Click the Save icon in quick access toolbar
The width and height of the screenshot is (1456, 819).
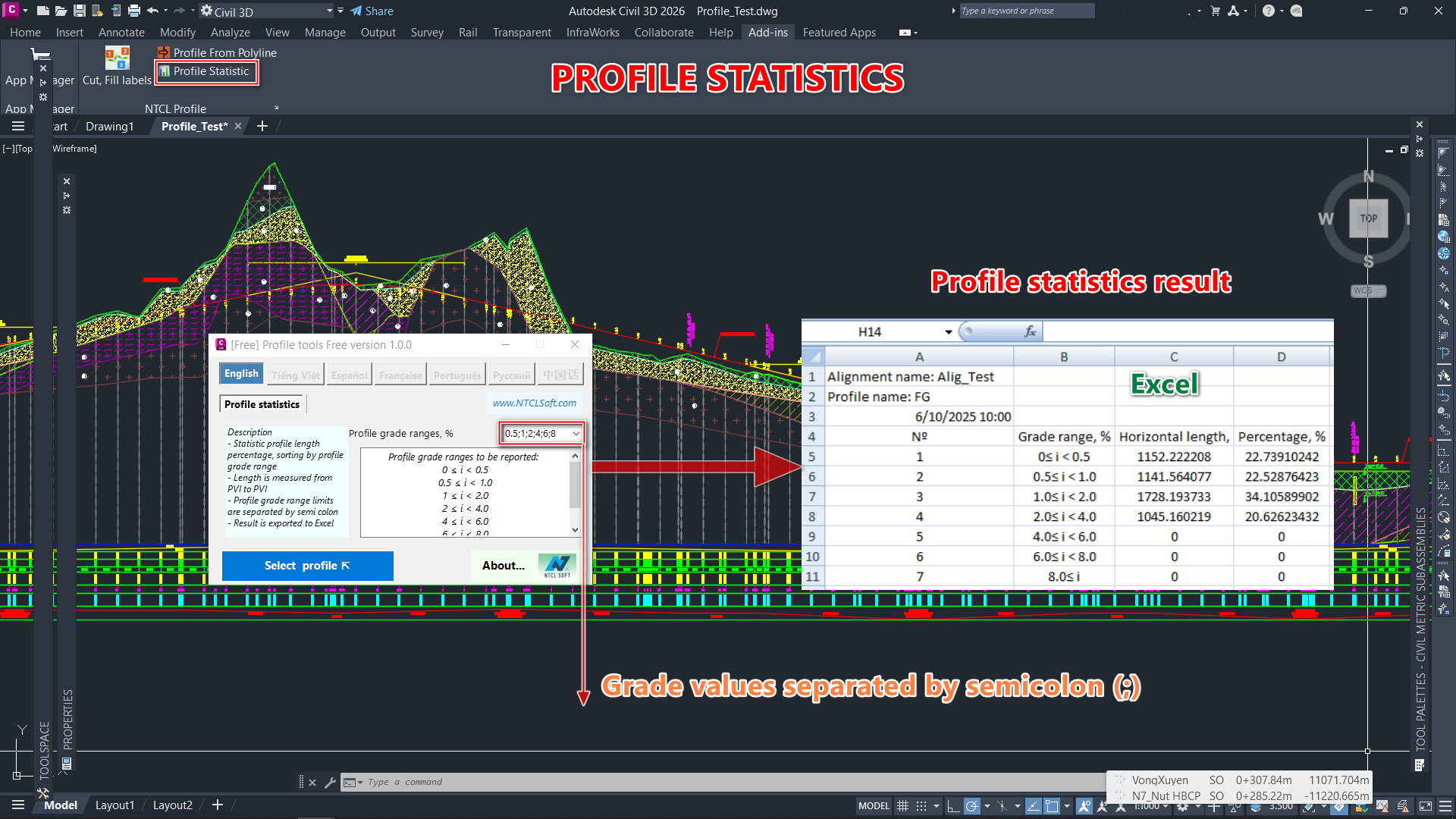click(x=79, y=11)
